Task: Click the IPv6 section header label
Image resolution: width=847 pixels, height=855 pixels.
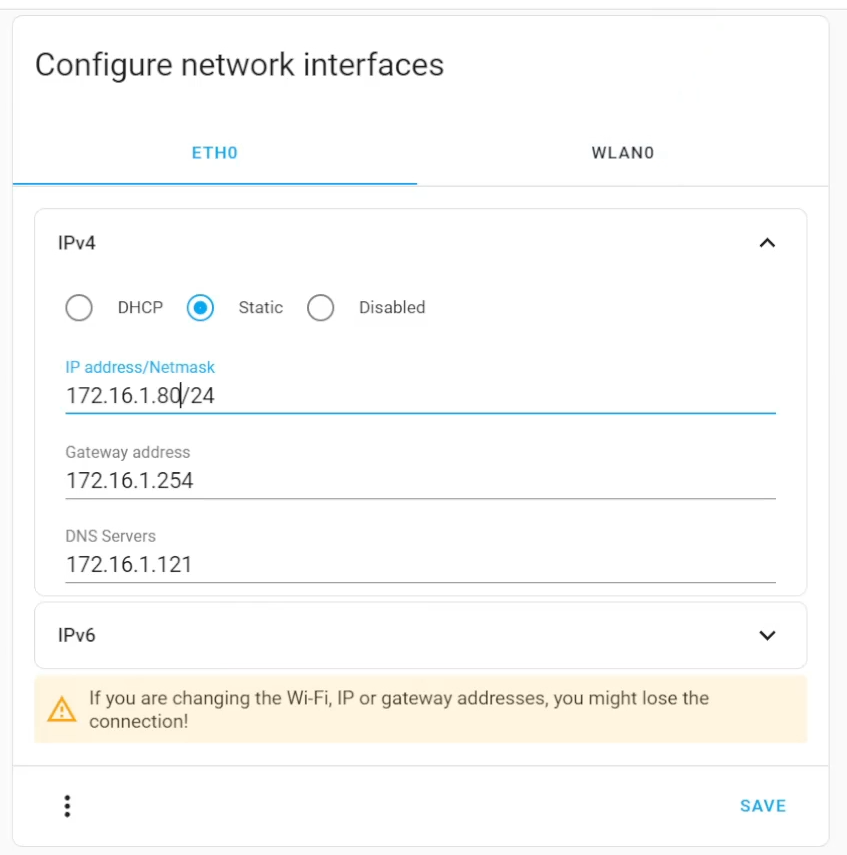Action: click(77, 635)
